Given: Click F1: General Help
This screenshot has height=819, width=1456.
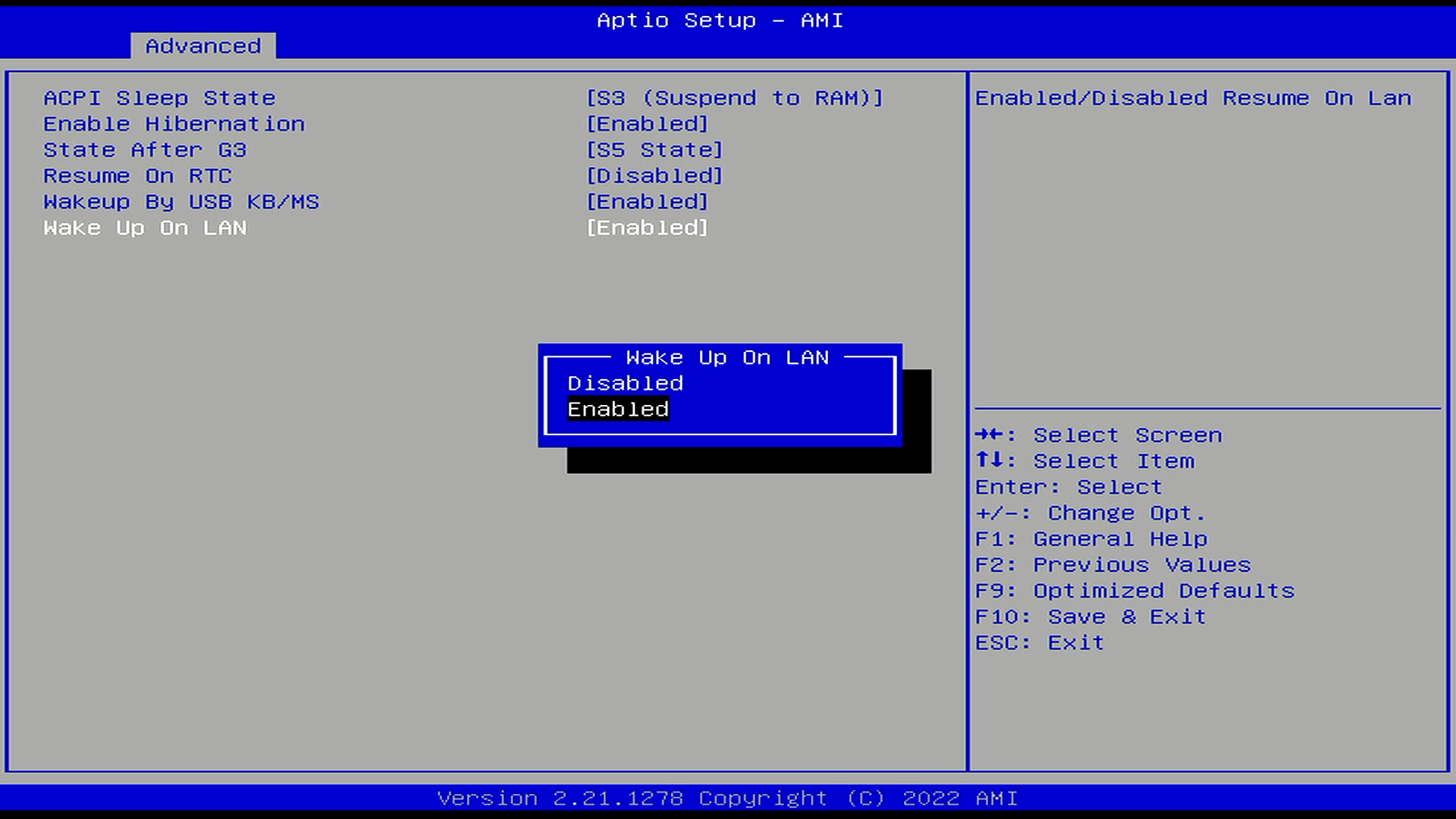Looking at the screenshot, I should tap(1090, 539).
